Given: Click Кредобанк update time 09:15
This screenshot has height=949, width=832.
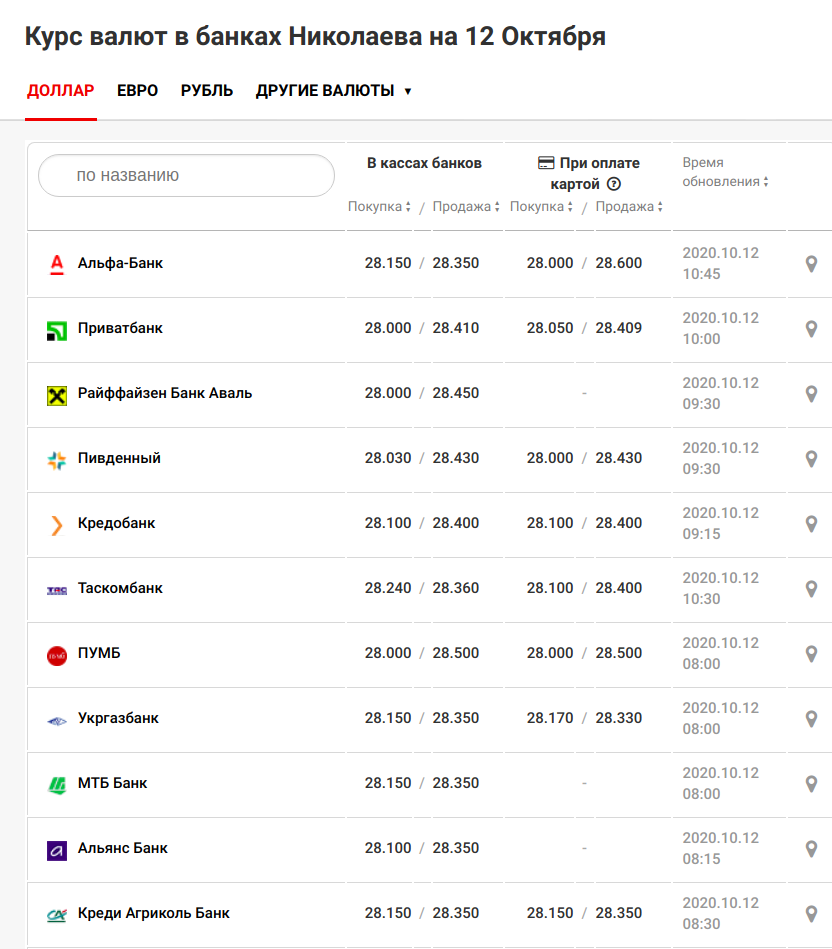Looking at the screenshot, I should tap(701, 534).
